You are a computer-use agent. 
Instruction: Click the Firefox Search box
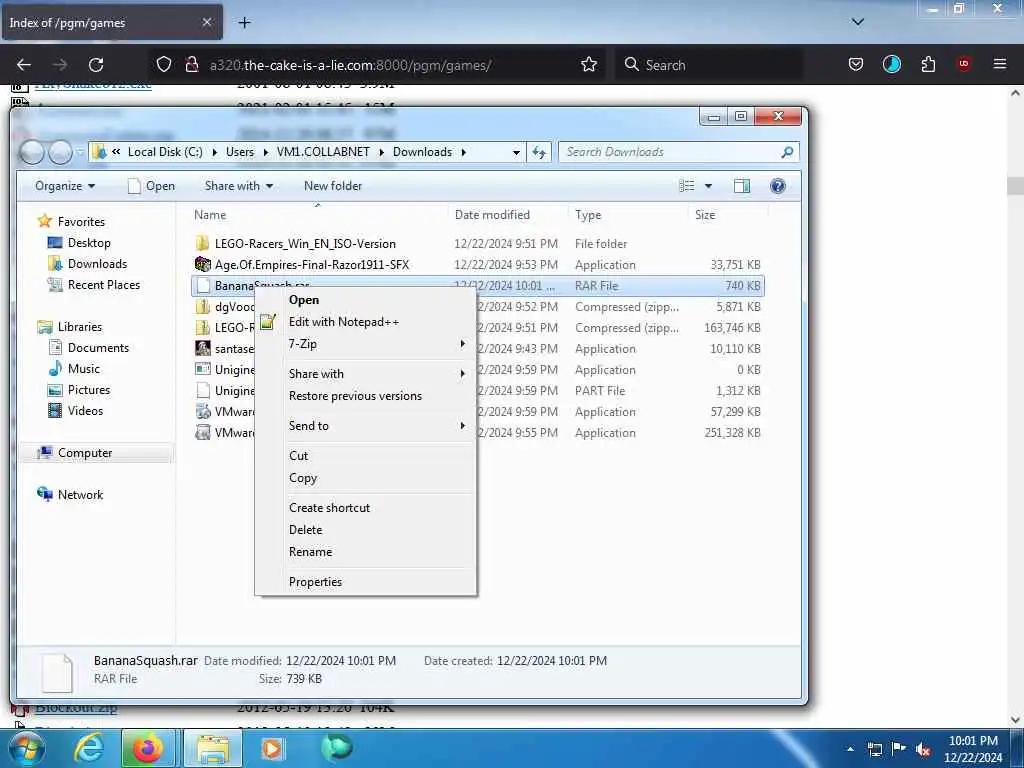pyautogui.click(x=709, y=65)
